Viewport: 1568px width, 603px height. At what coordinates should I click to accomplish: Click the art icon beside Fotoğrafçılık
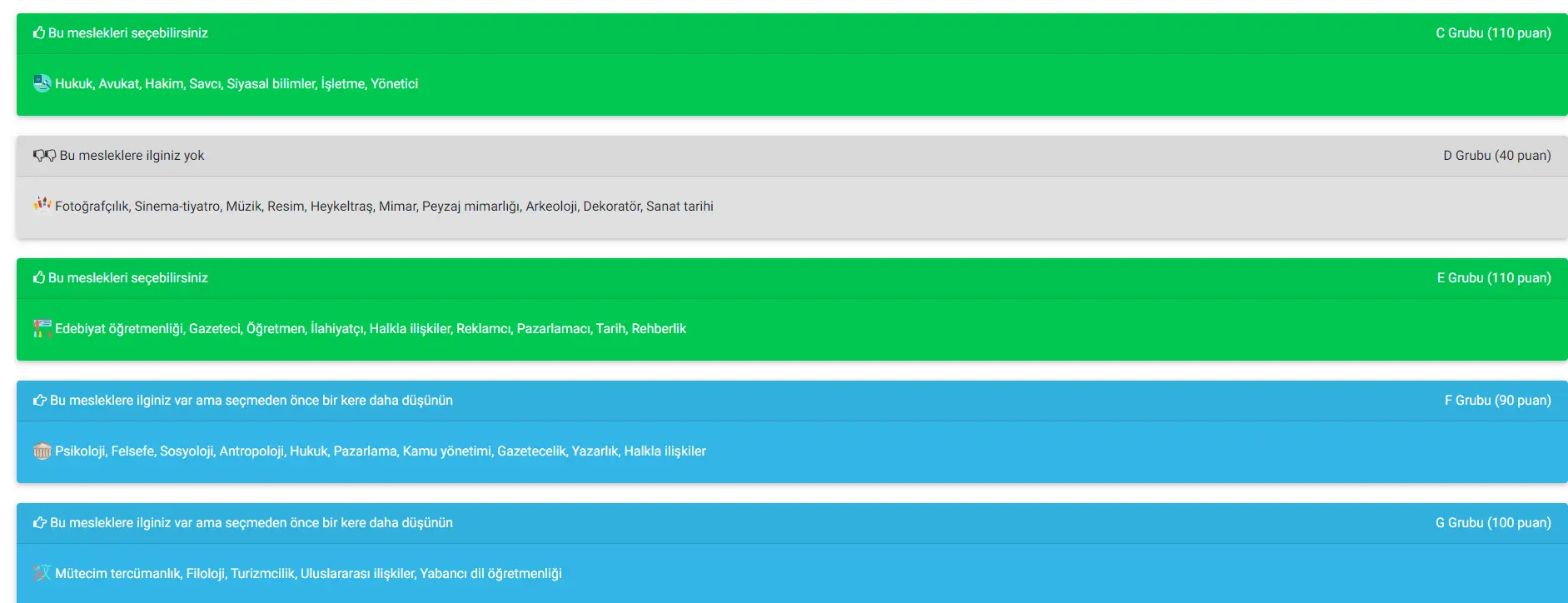[42, 205]
